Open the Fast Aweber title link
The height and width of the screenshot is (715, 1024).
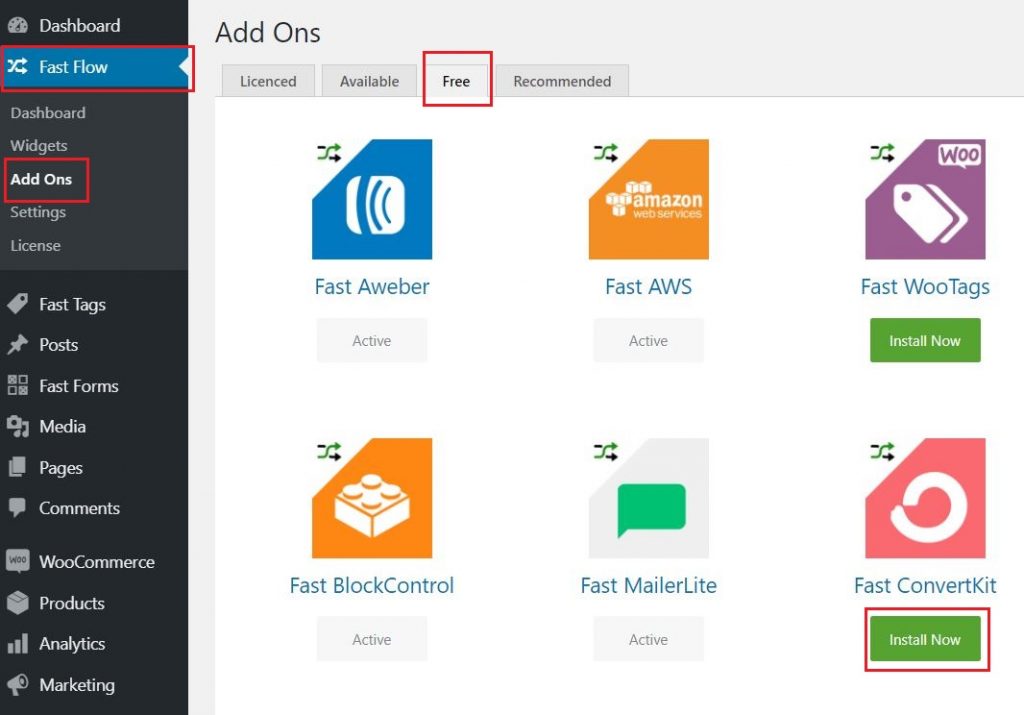click(372, 287)
